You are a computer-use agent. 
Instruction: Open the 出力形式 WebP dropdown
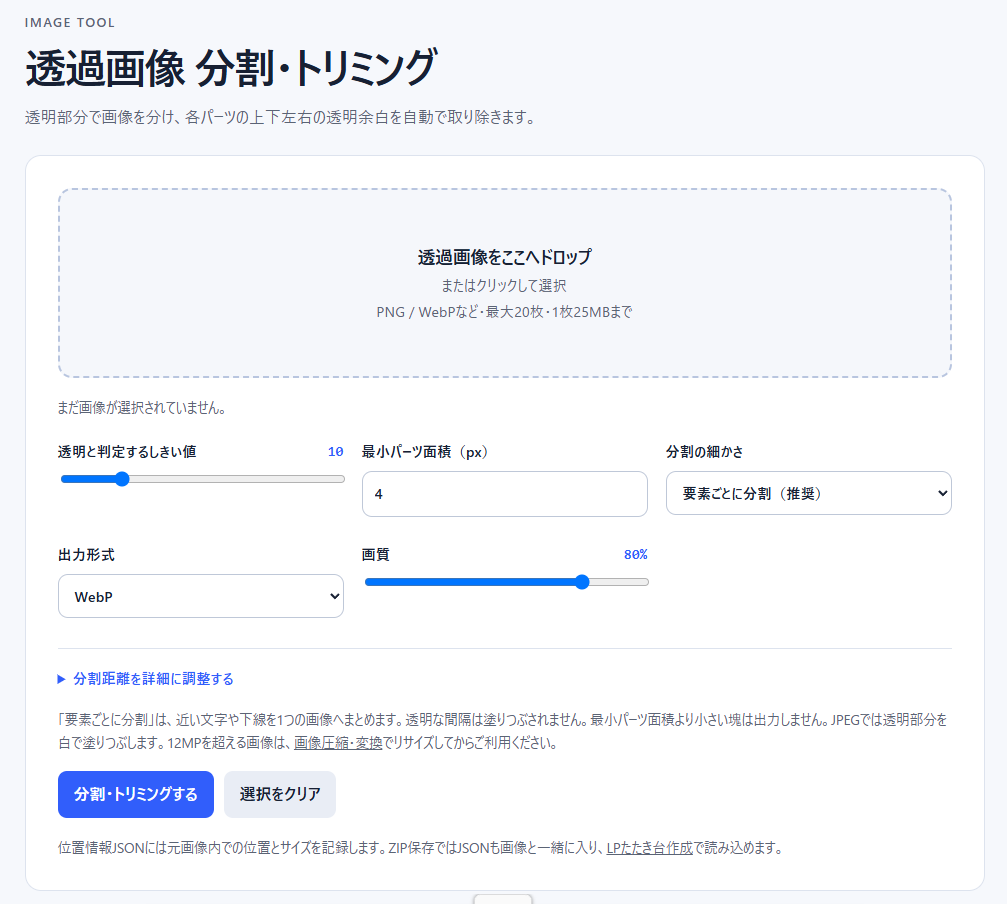tap(201, 596)
